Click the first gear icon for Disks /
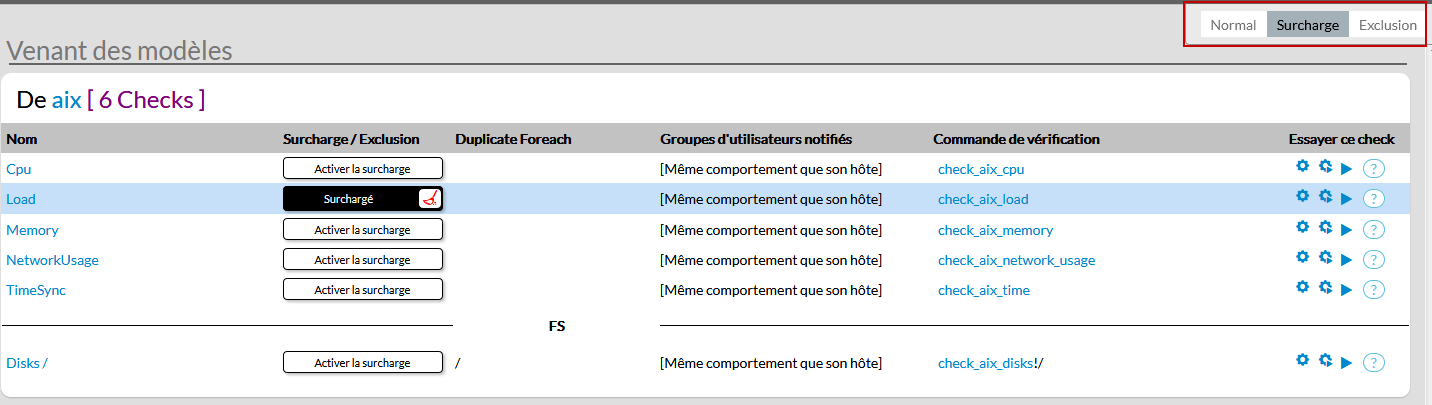The width and height of the screenshot is (1432, 405). (1302, 360)
